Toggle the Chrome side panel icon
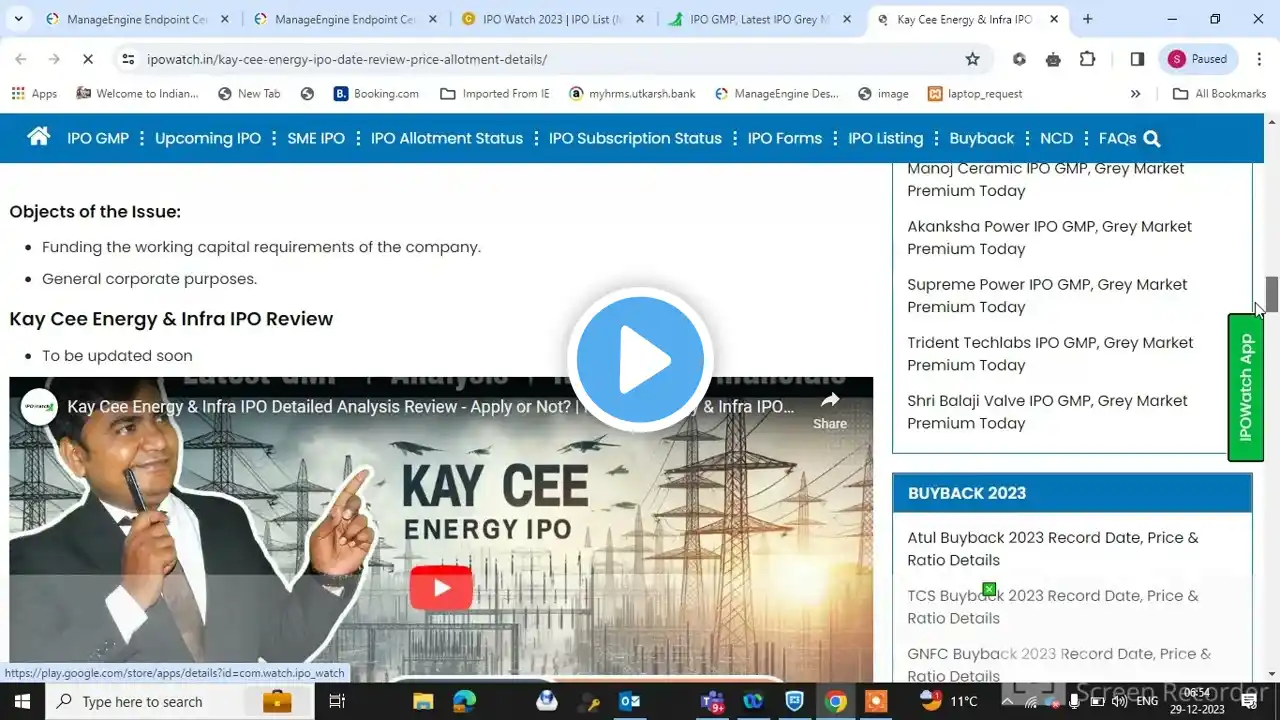Viewport: 1280px width, 720px height. click(1137, 59)
